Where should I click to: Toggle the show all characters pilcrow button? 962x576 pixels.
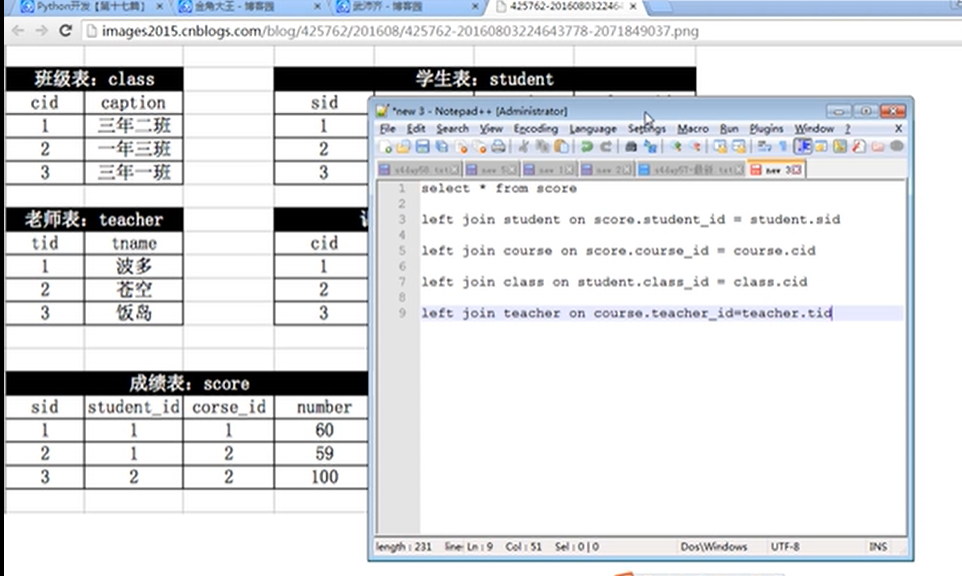point(783,147)
